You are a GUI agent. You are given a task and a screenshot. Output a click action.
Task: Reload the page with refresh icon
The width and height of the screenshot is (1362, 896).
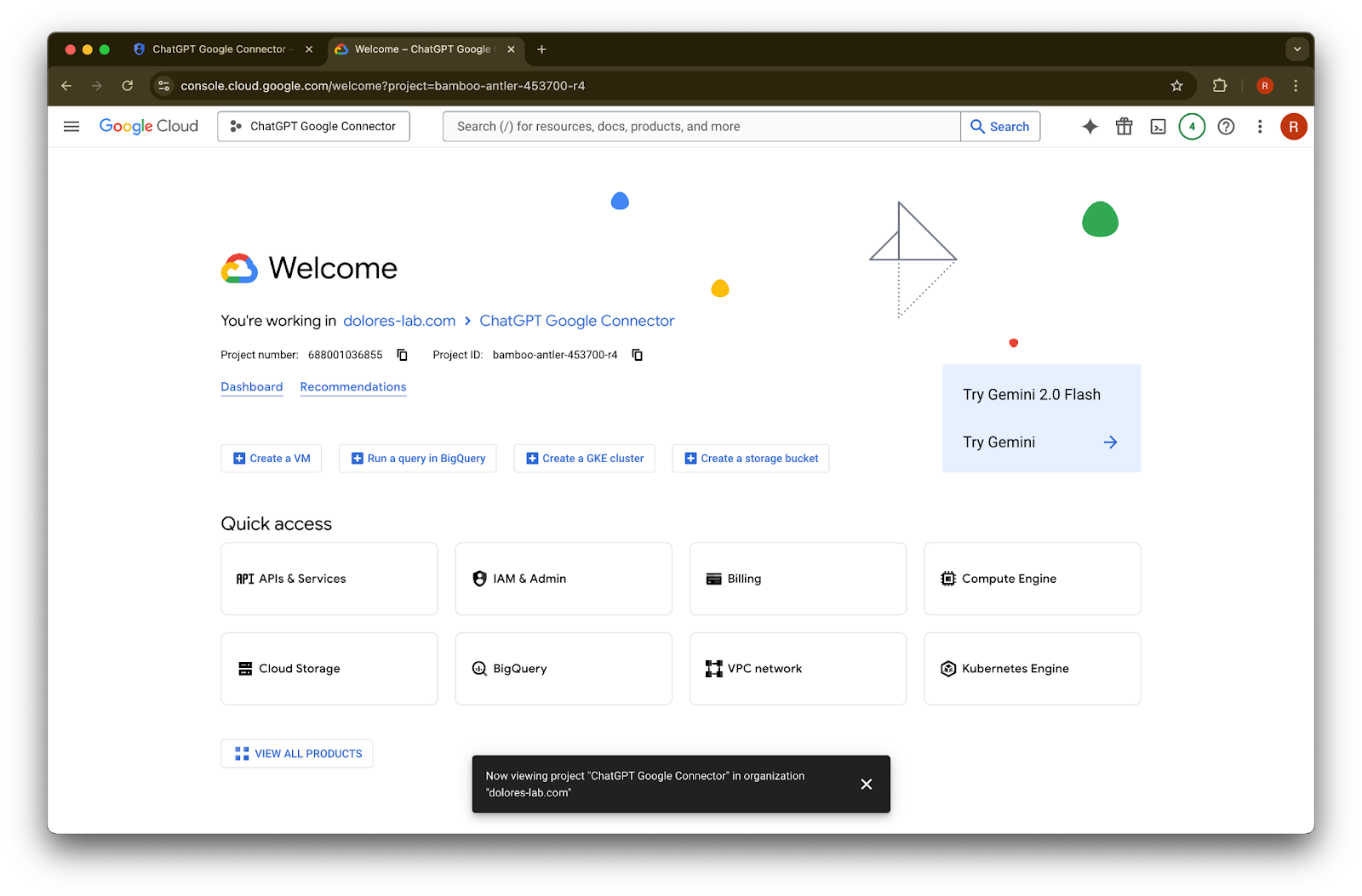click(x=128, y=86)
